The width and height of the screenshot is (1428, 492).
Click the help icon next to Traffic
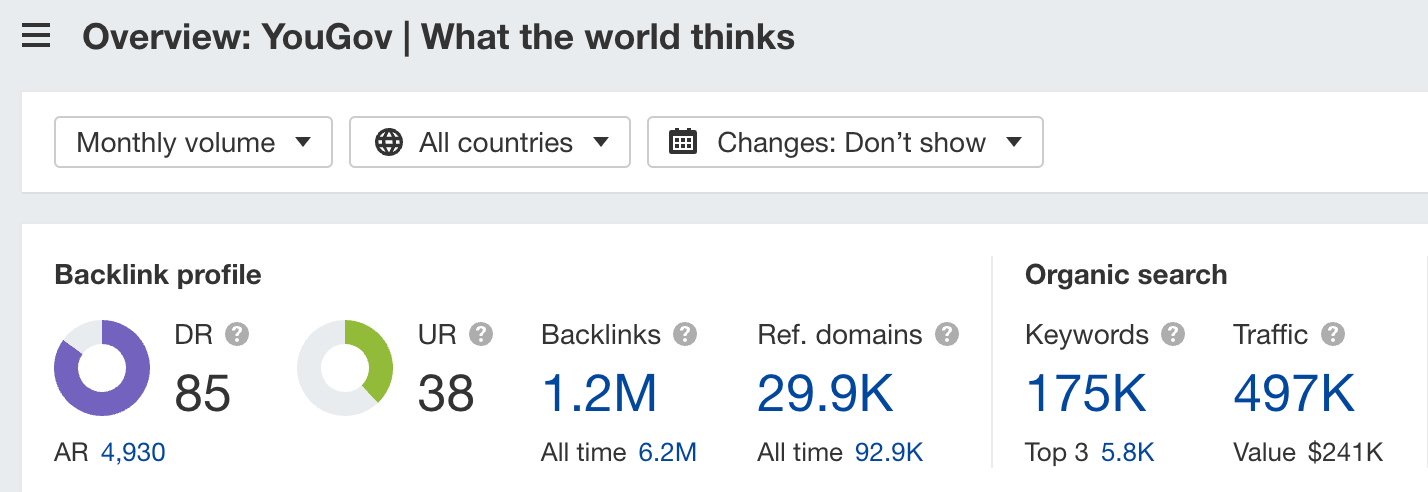[1332, 334]
